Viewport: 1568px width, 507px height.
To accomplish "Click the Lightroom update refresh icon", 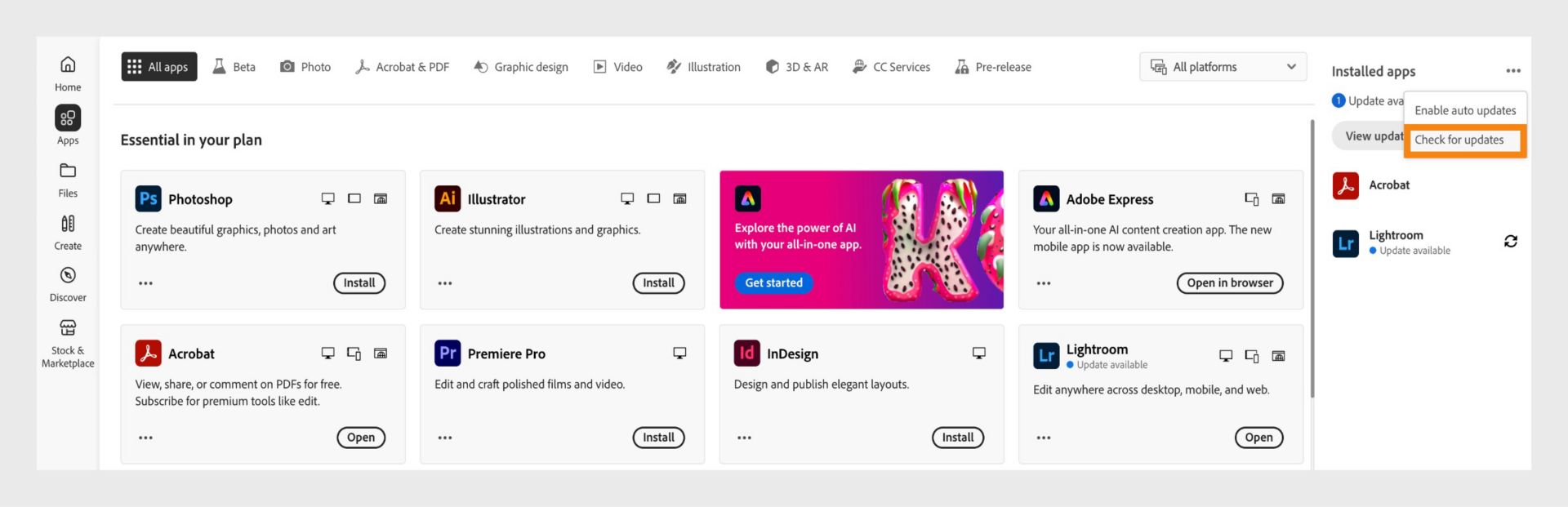I will 1510,242.
